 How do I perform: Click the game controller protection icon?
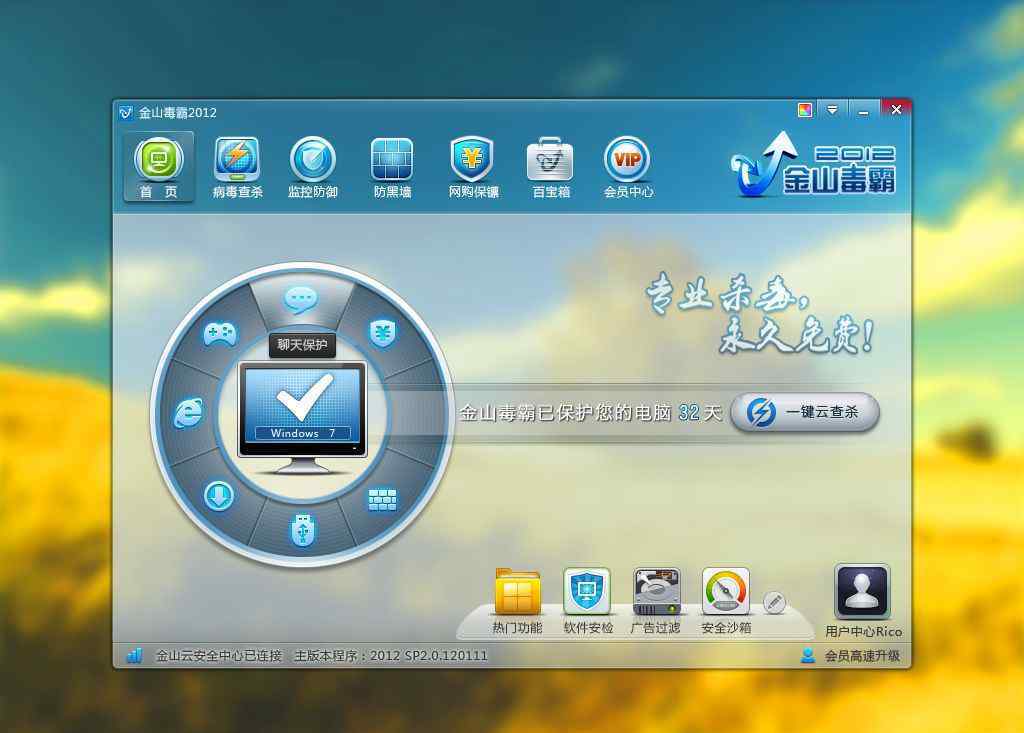[220, 334]
